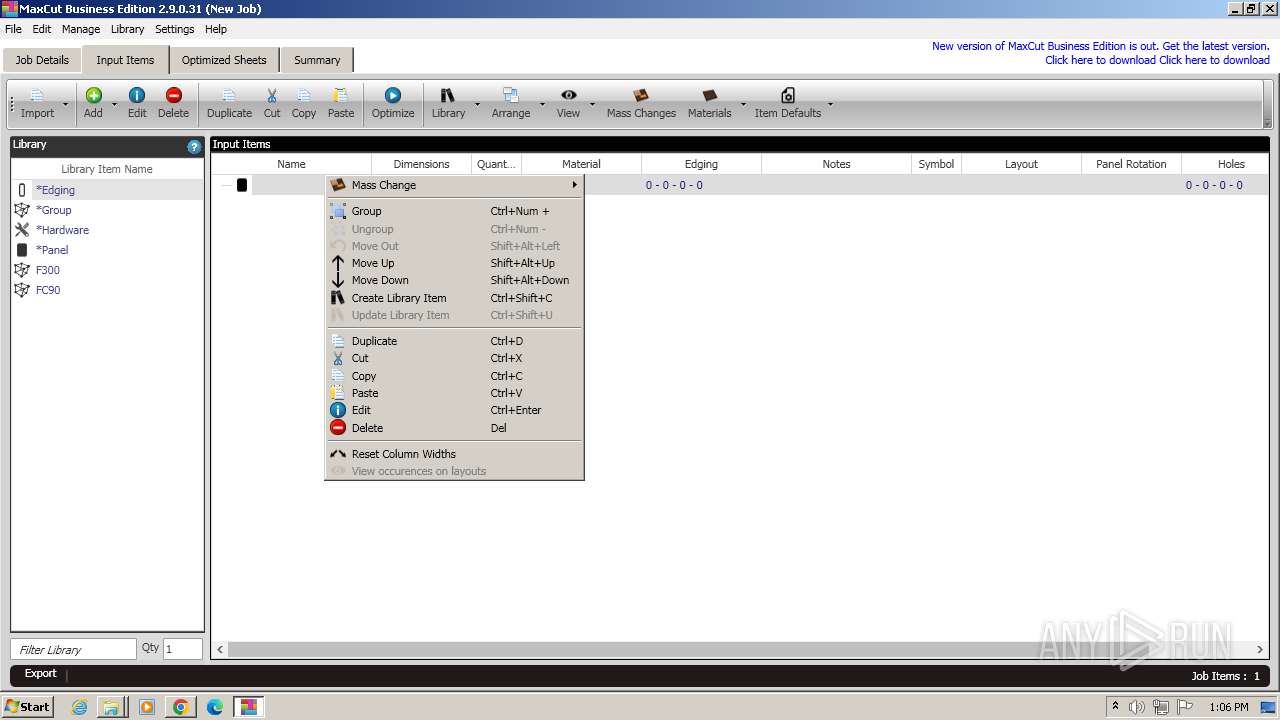Click the View eye toolbar icon
The image size is (1280, 720).
point(568,95)
